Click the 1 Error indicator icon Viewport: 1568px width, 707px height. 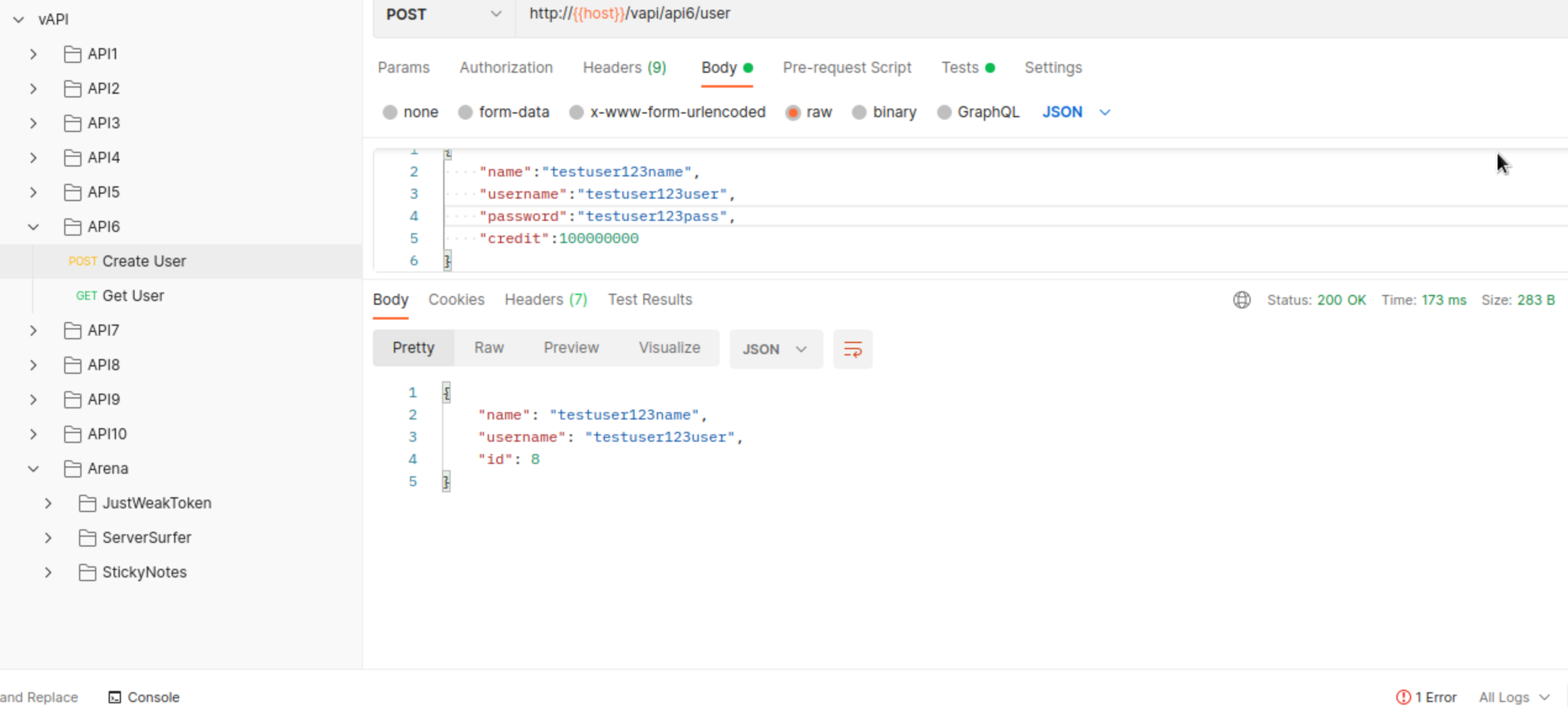1403,697
